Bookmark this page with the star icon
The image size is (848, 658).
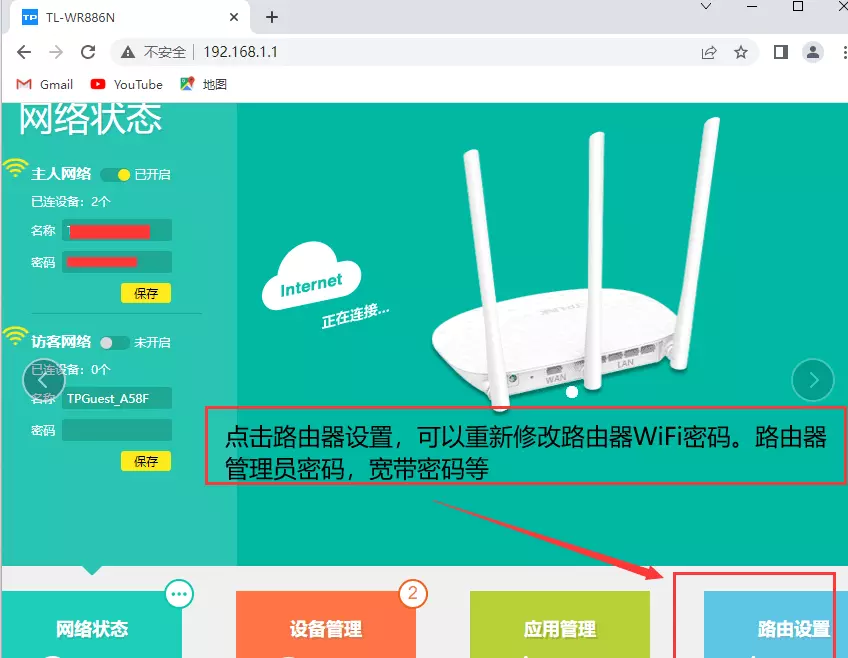741,52
